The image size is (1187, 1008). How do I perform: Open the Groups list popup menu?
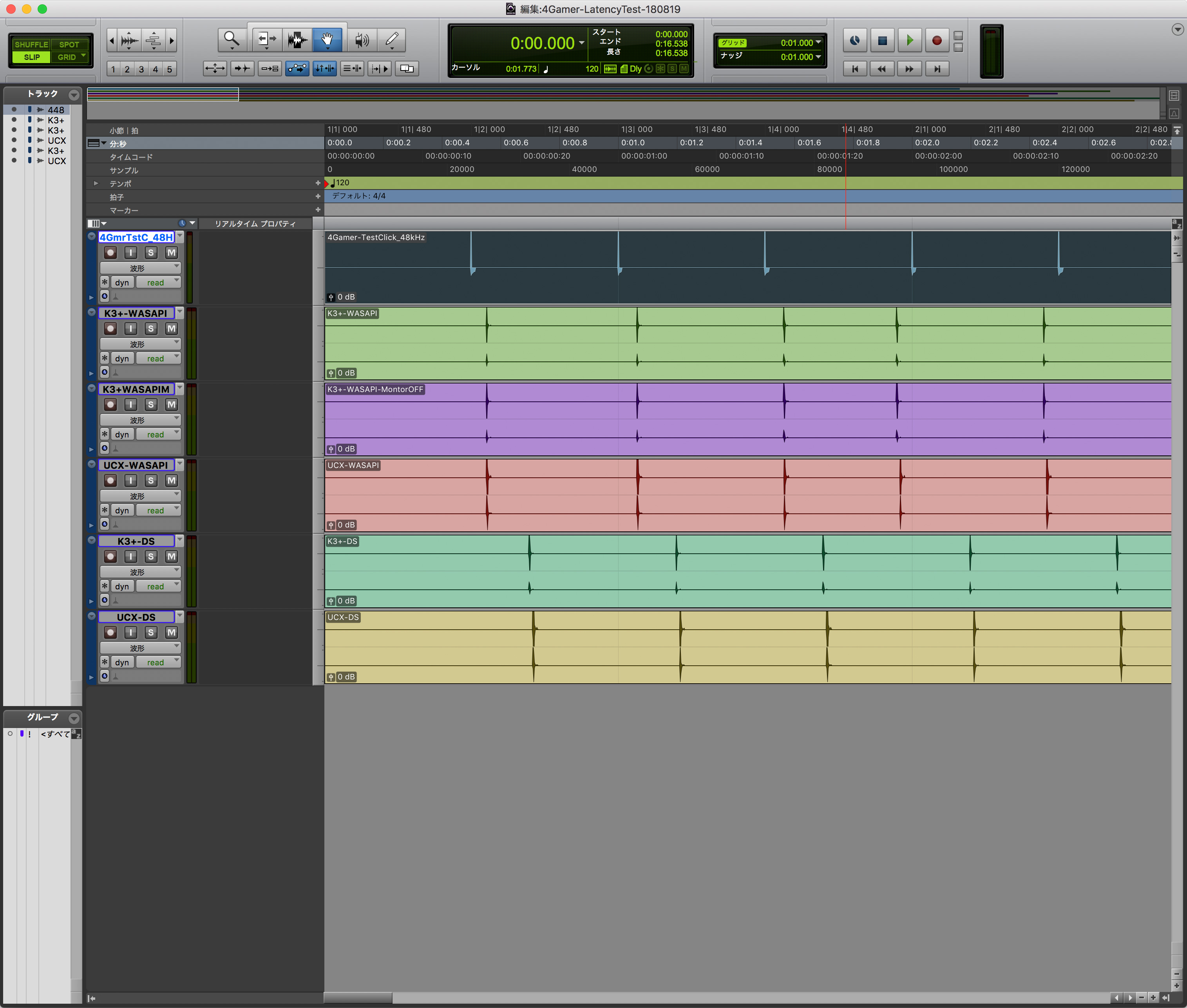click(x=74, y=718)
